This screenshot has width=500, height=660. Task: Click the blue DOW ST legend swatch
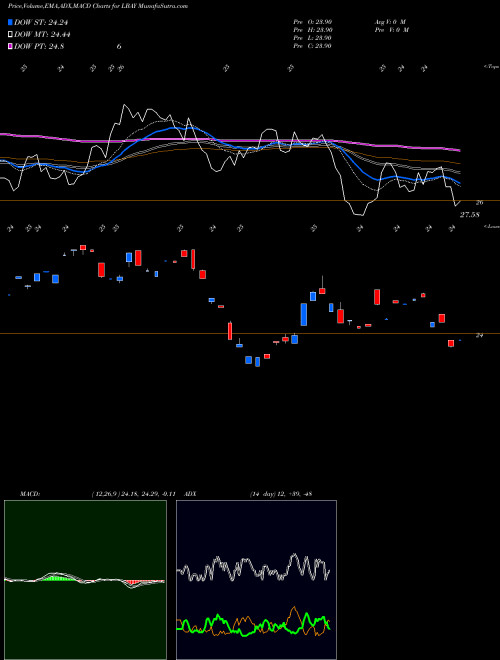click(10, 22)
